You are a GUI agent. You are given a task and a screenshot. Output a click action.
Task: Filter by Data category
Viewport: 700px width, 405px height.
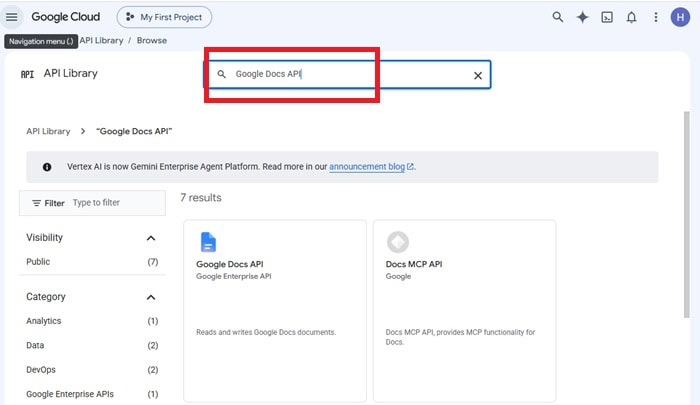tap(92, 345)
